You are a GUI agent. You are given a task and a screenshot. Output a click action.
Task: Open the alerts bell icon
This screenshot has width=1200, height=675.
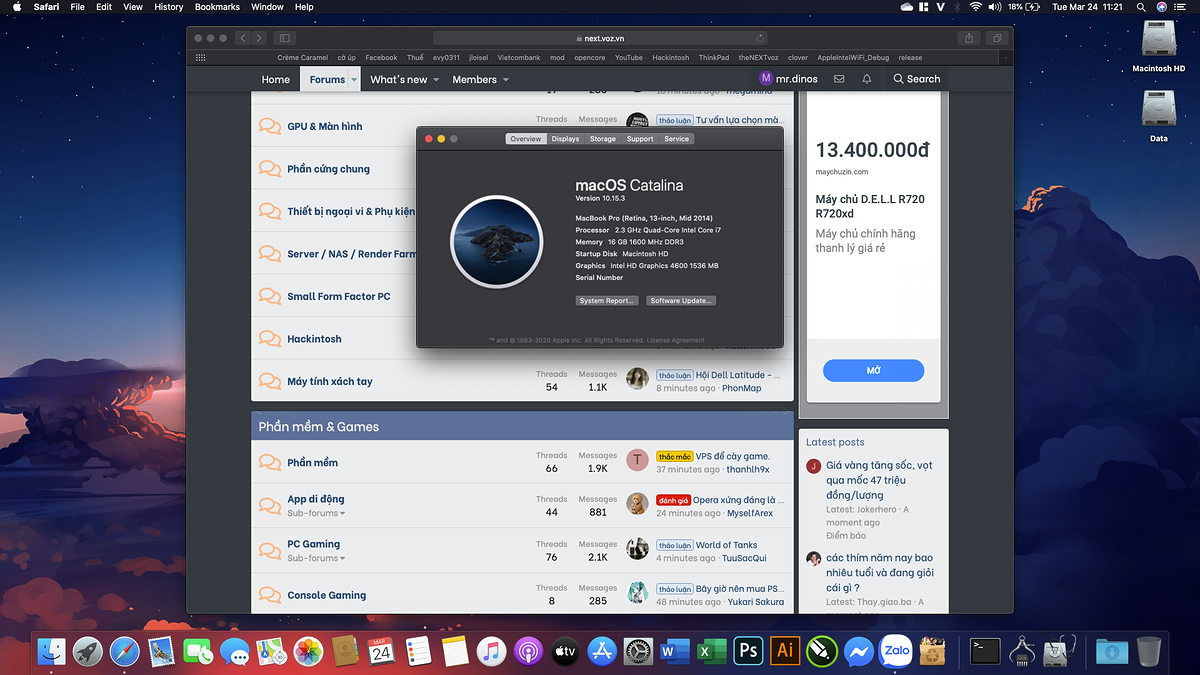pos(867,79)
